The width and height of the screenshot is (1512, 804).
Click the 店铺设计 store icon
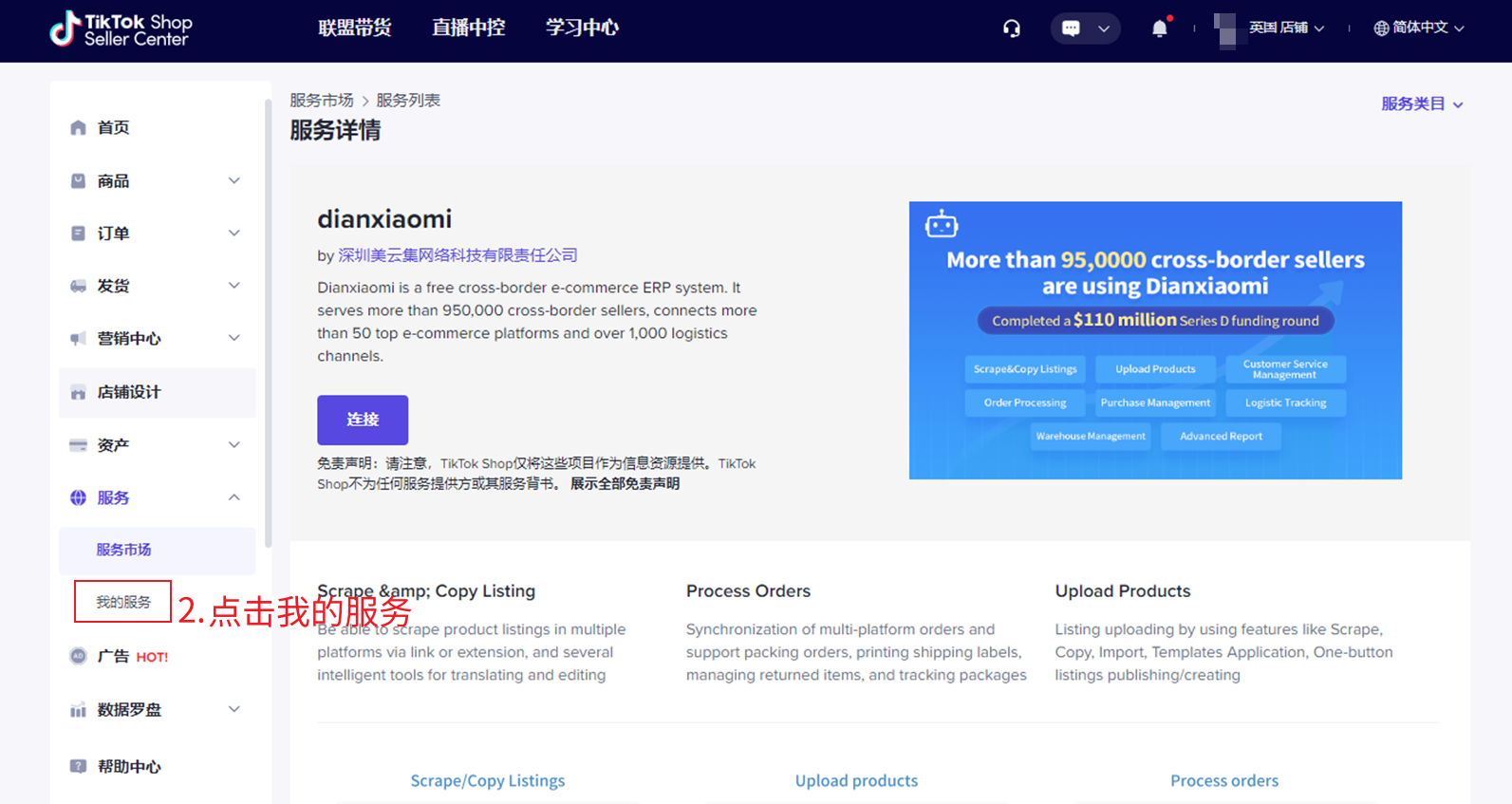pyautogui.click(x=78, y=392)
